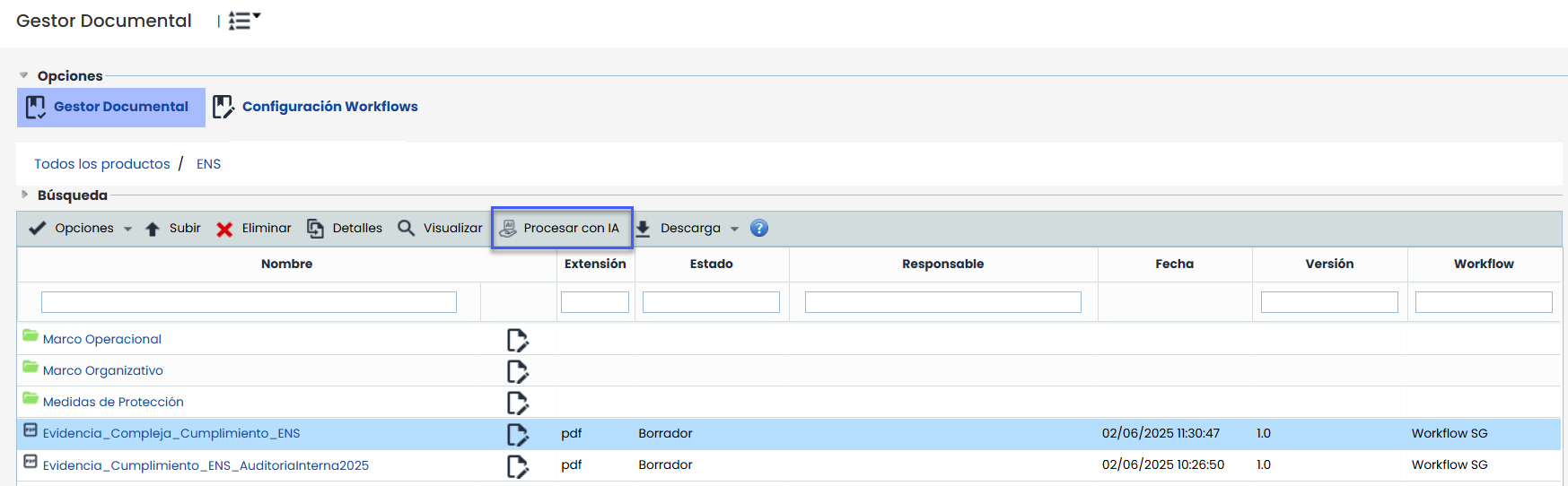Screen dimensions: 1568x486
Task: Collapse the Opciones section
Action: [x=24, y=75]
